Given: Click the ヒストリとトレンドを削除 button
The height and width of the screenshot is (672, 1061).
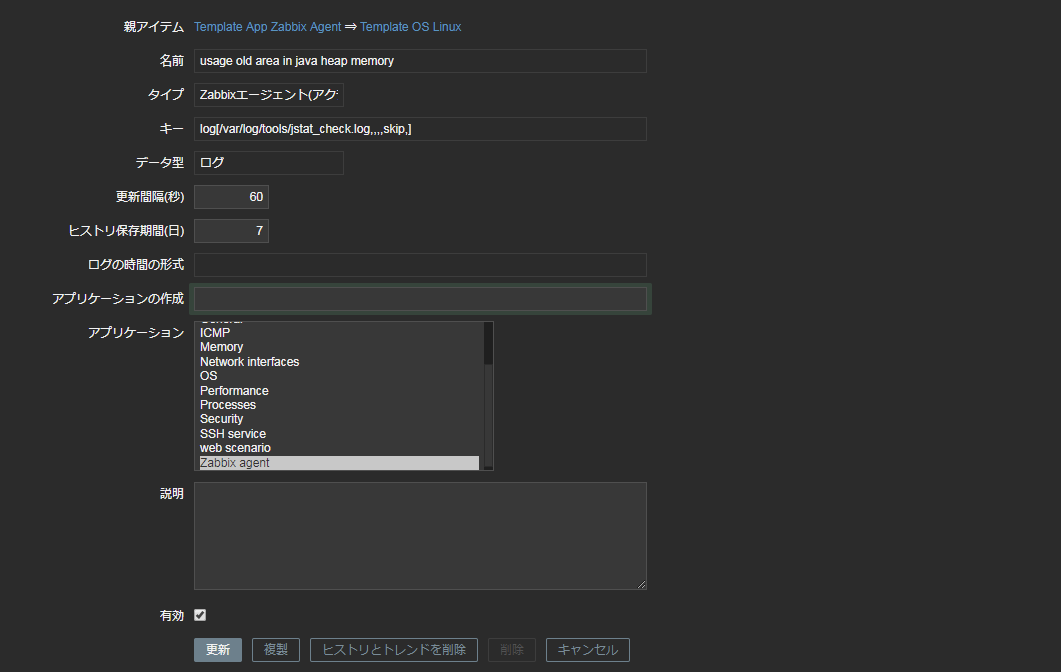Looking at the screenshot, I should click(393, 649).
